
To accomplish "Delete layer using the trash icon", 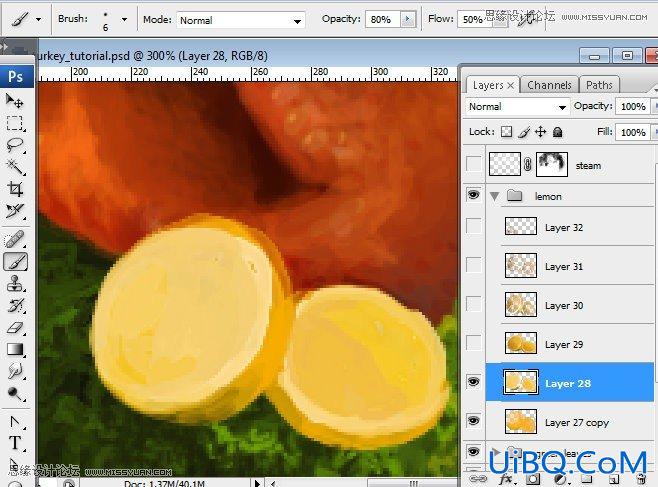I will coord(641,479).
